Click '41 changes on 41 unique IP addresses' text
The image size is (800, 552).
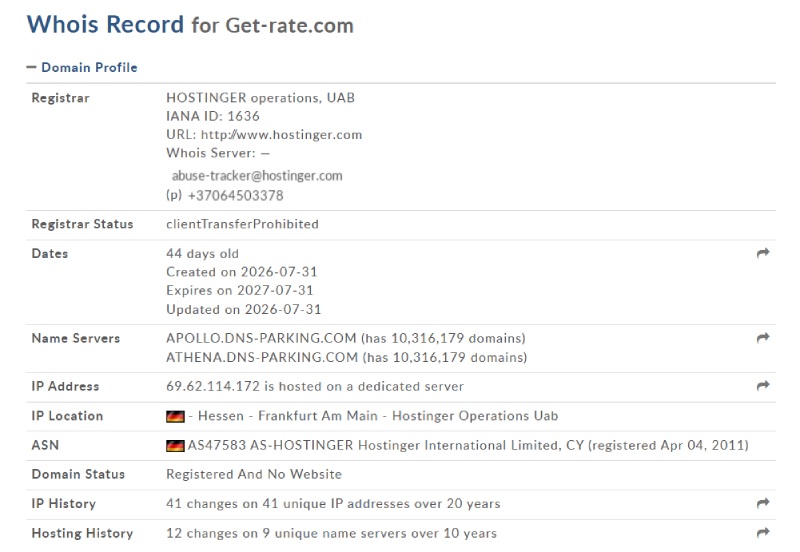(288, 504)
